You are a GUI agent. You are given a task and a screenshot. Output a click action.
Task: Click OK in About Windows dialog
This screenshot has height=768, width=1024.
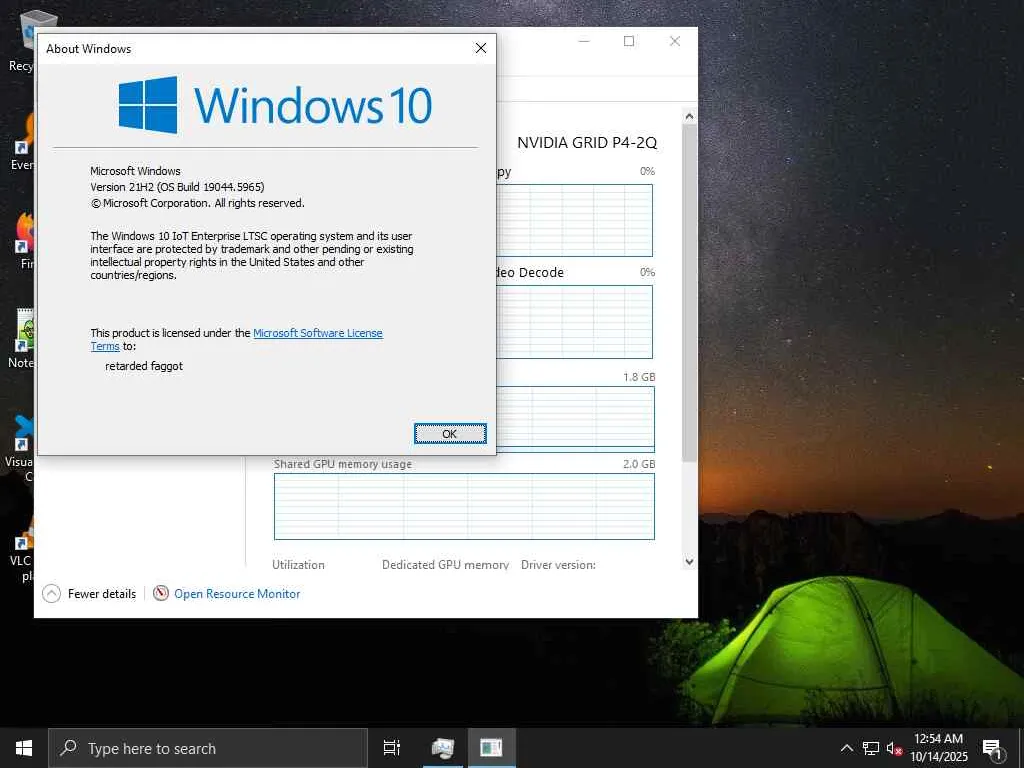pyautogui.click(x=450, y=434)
